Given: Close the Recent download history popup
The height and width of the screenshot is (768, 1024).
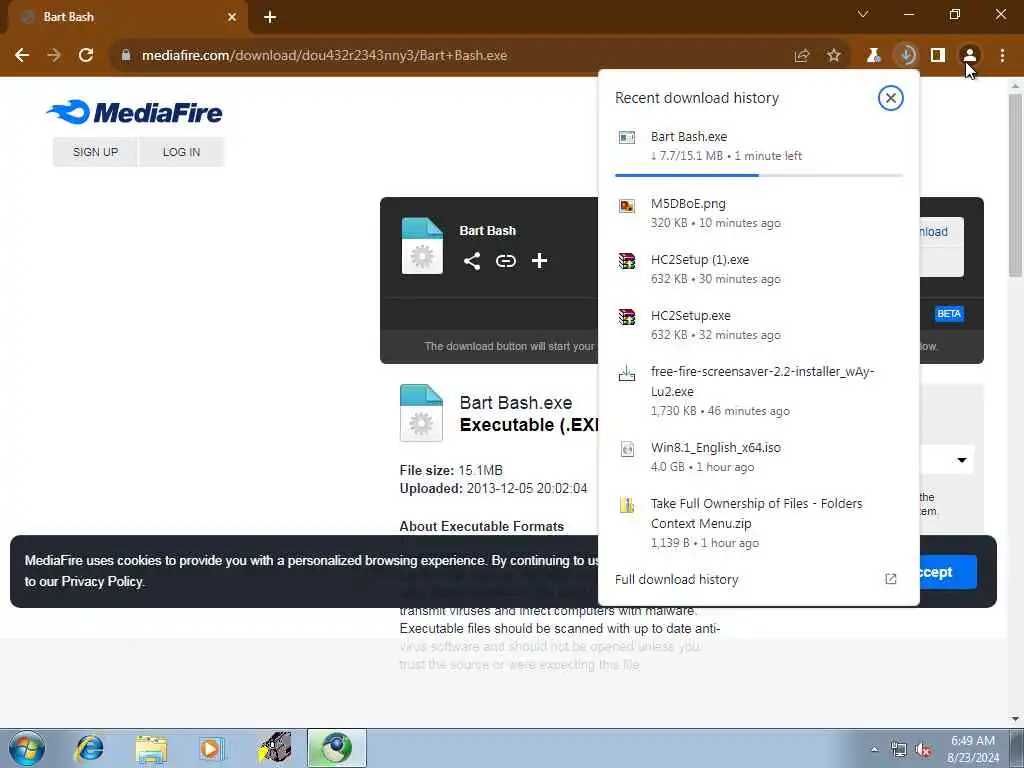Looking at the screenshot, I should [x=890, y=98].
